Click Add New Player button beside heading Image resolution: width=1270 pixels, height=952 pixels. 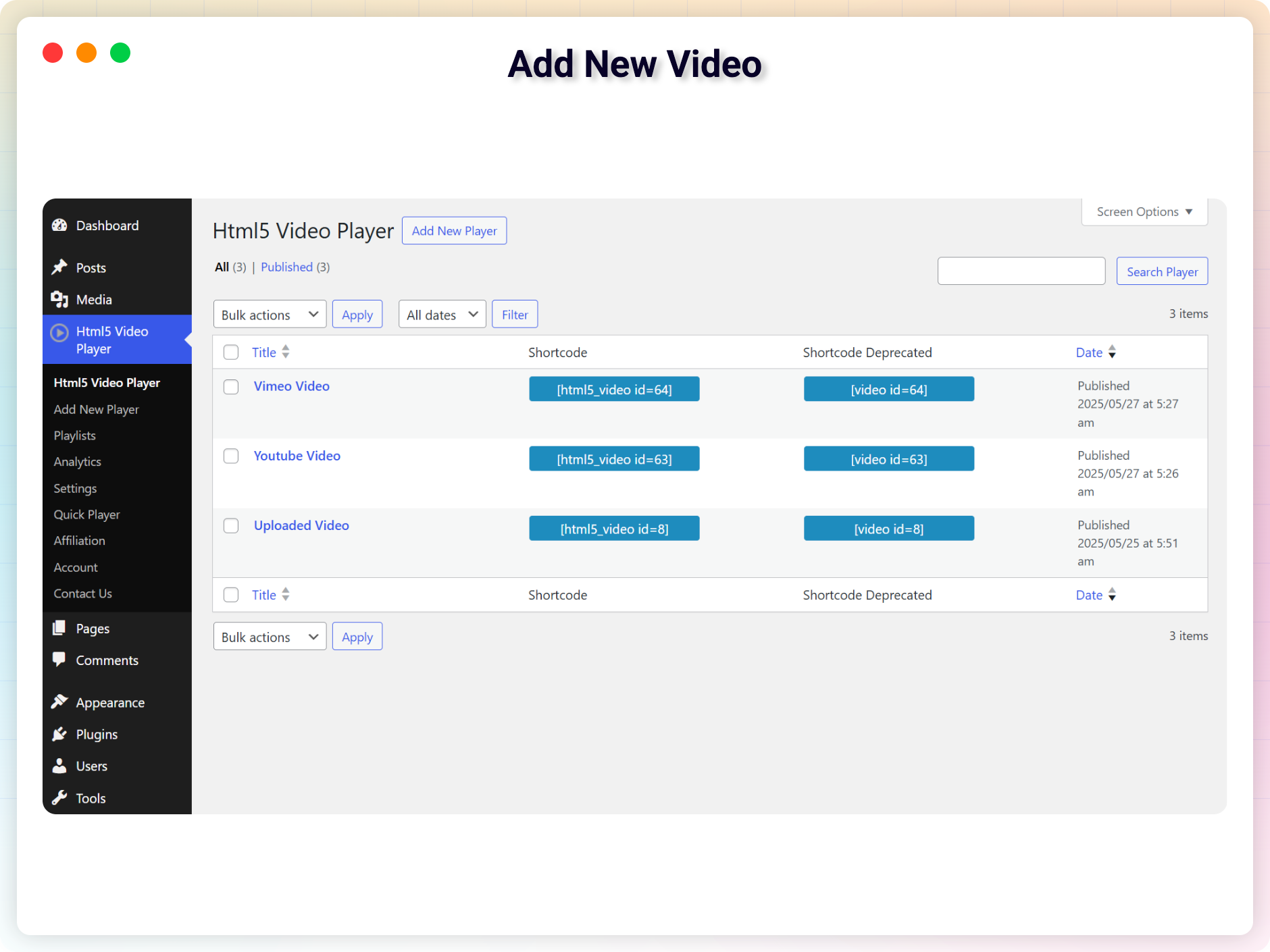[x=454, y=231]
